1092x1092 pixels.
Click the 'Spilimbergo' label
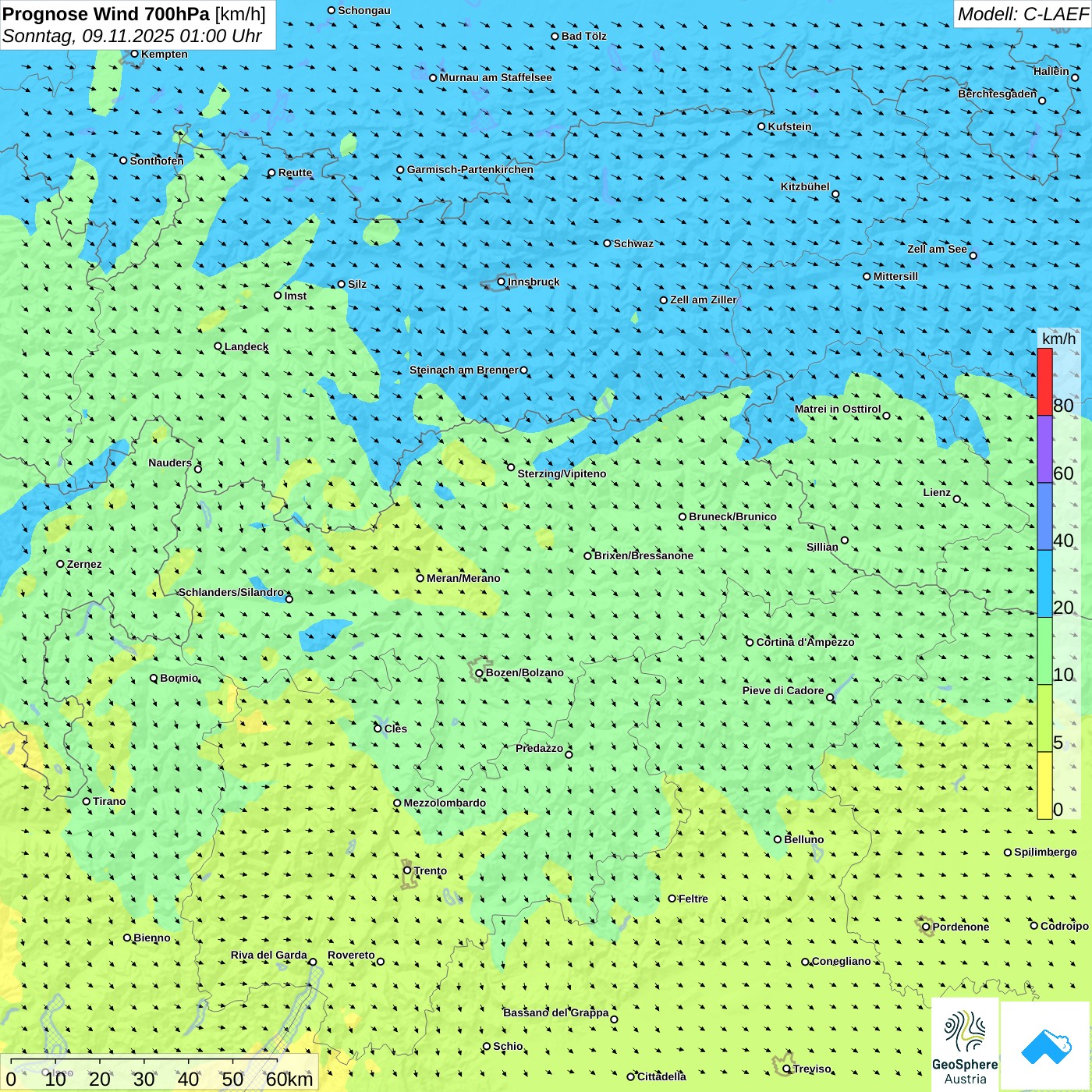(1045, 852)
